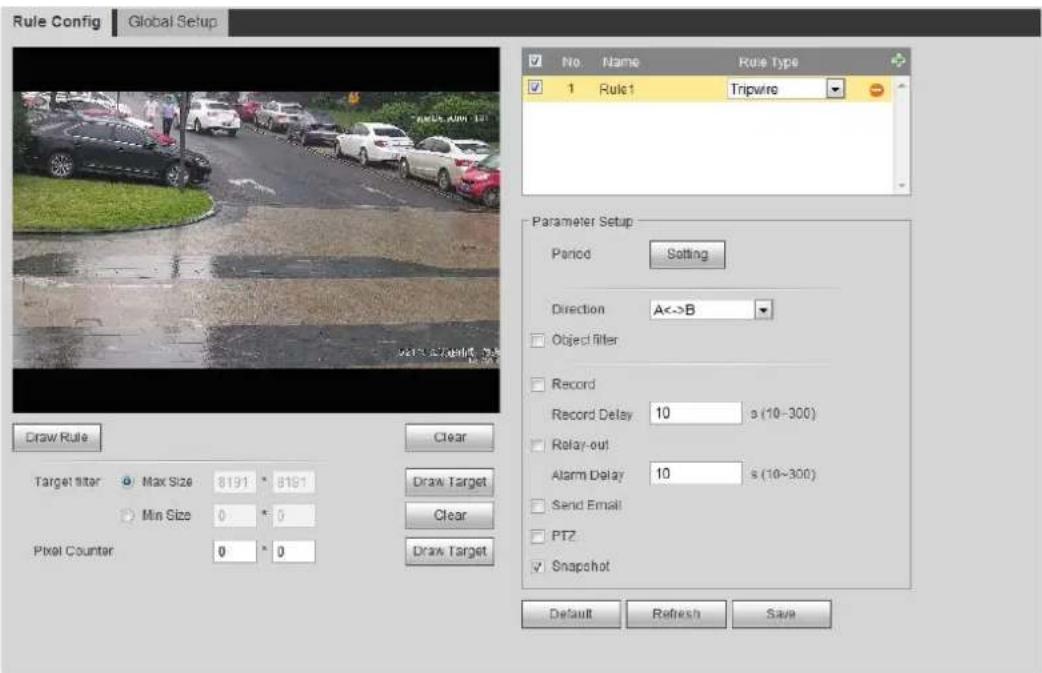
Task: Click the Record Delay input field
Action: tap(695, 413)
